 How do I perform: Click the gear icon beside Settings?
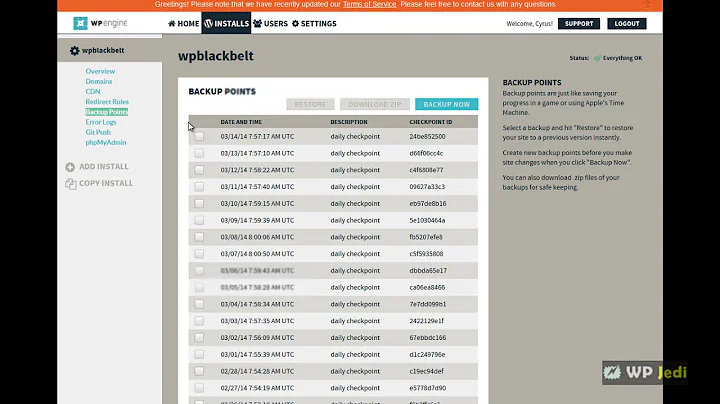click(295, 23)
